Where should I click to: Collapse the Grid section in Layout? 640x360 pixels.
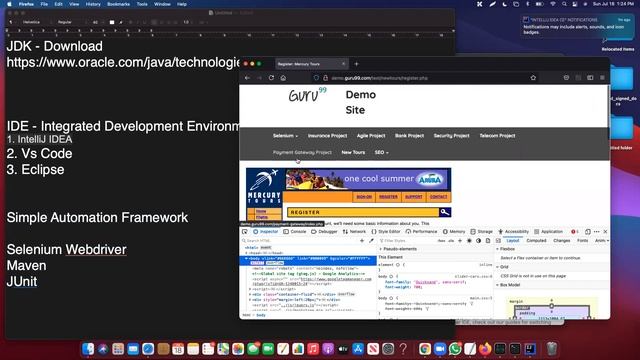(x=498, y=267)
